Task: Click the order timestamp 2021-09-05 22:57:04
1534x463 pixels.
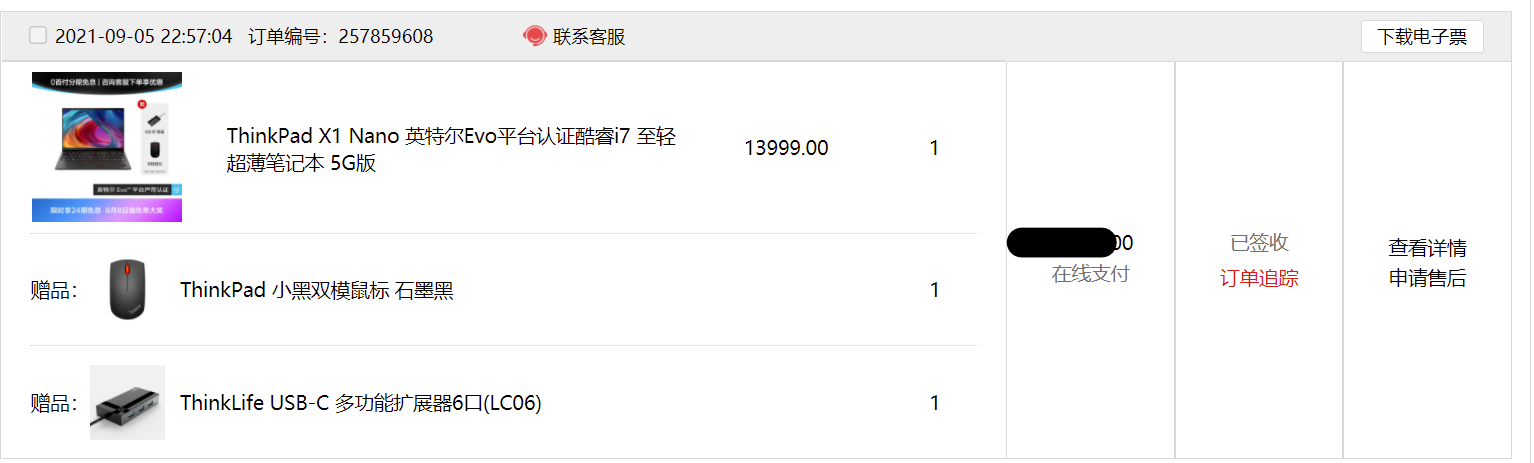Action: pyautogui.click(x=144, y=37)
